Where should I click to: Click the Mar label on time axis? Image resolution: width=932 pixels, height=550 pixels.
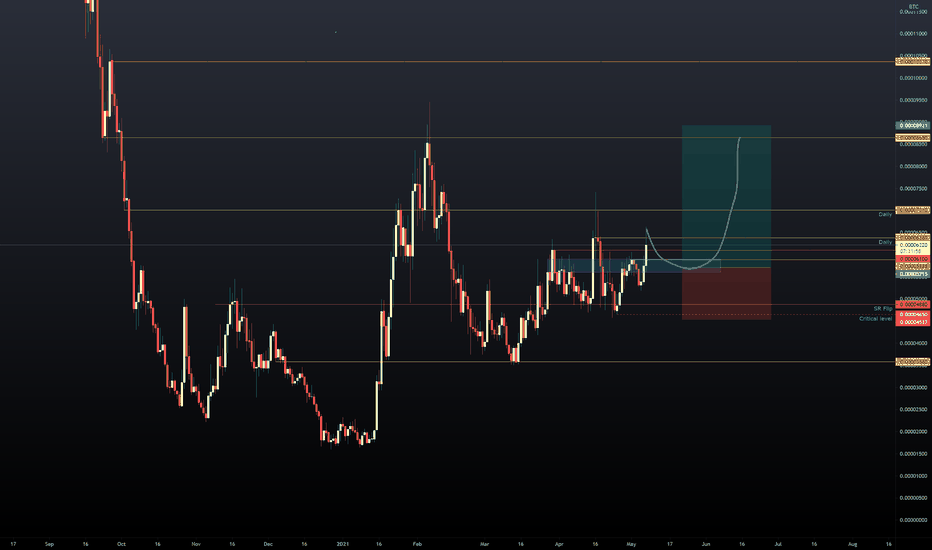pos(484,544)
